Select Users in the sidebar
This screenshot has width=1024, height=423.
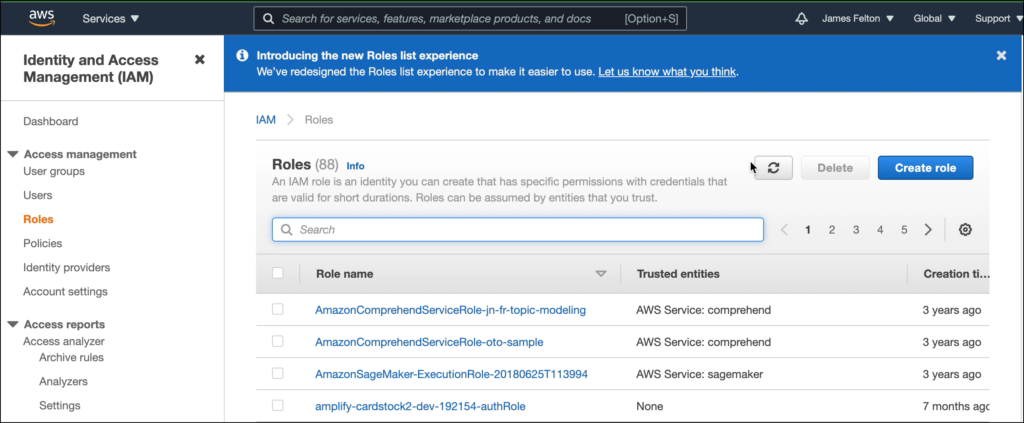(x=37, y=195)
